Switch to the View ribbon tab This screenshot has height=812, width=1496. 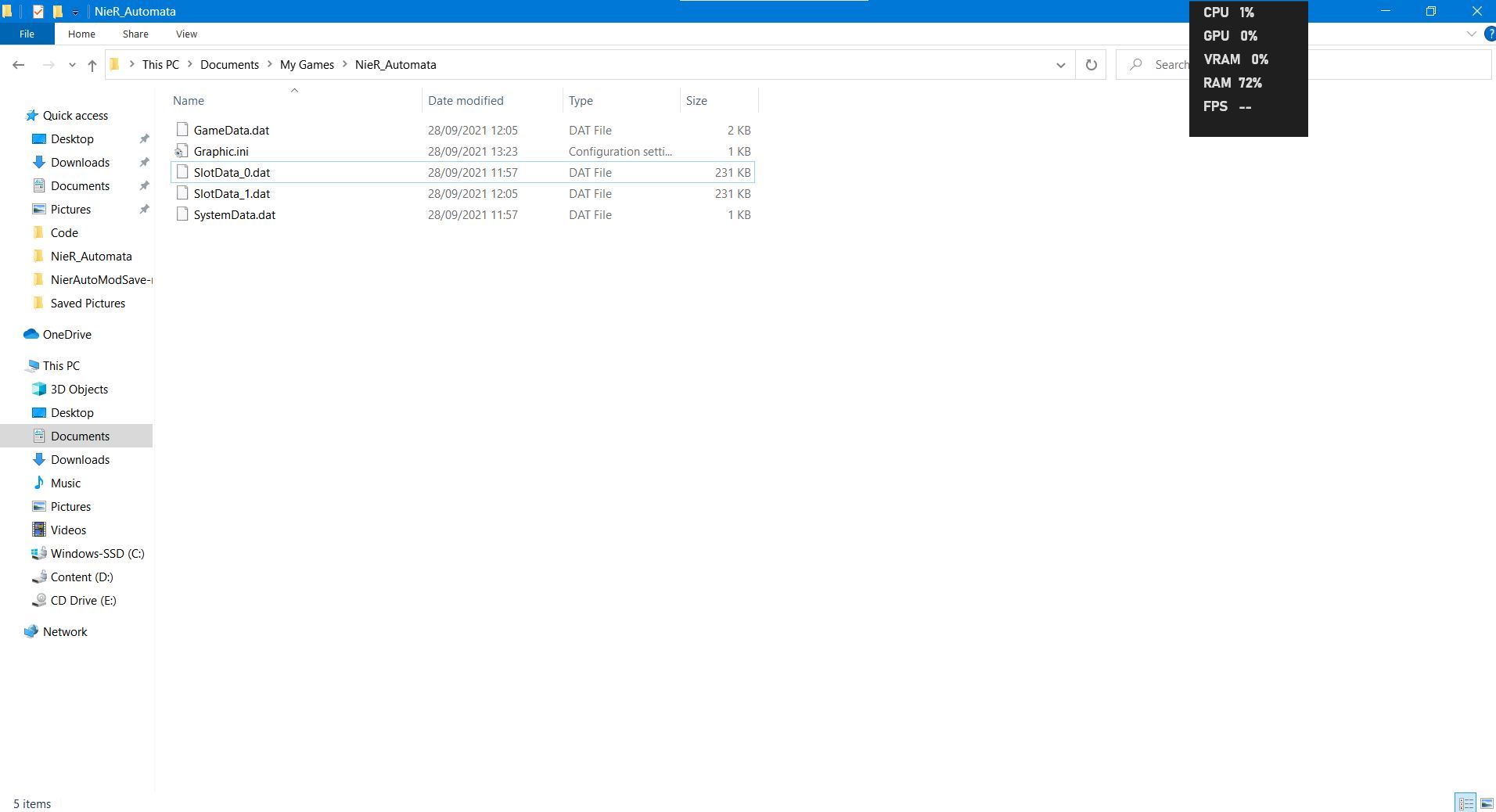(186, 34)
